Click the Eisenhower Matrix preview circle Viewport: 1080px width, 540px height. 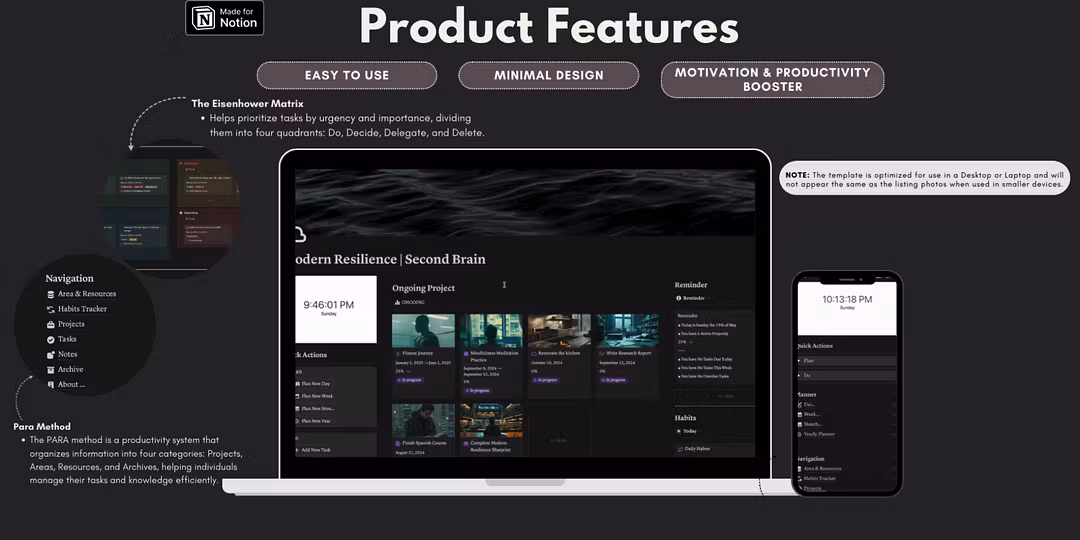coord(171,209)
